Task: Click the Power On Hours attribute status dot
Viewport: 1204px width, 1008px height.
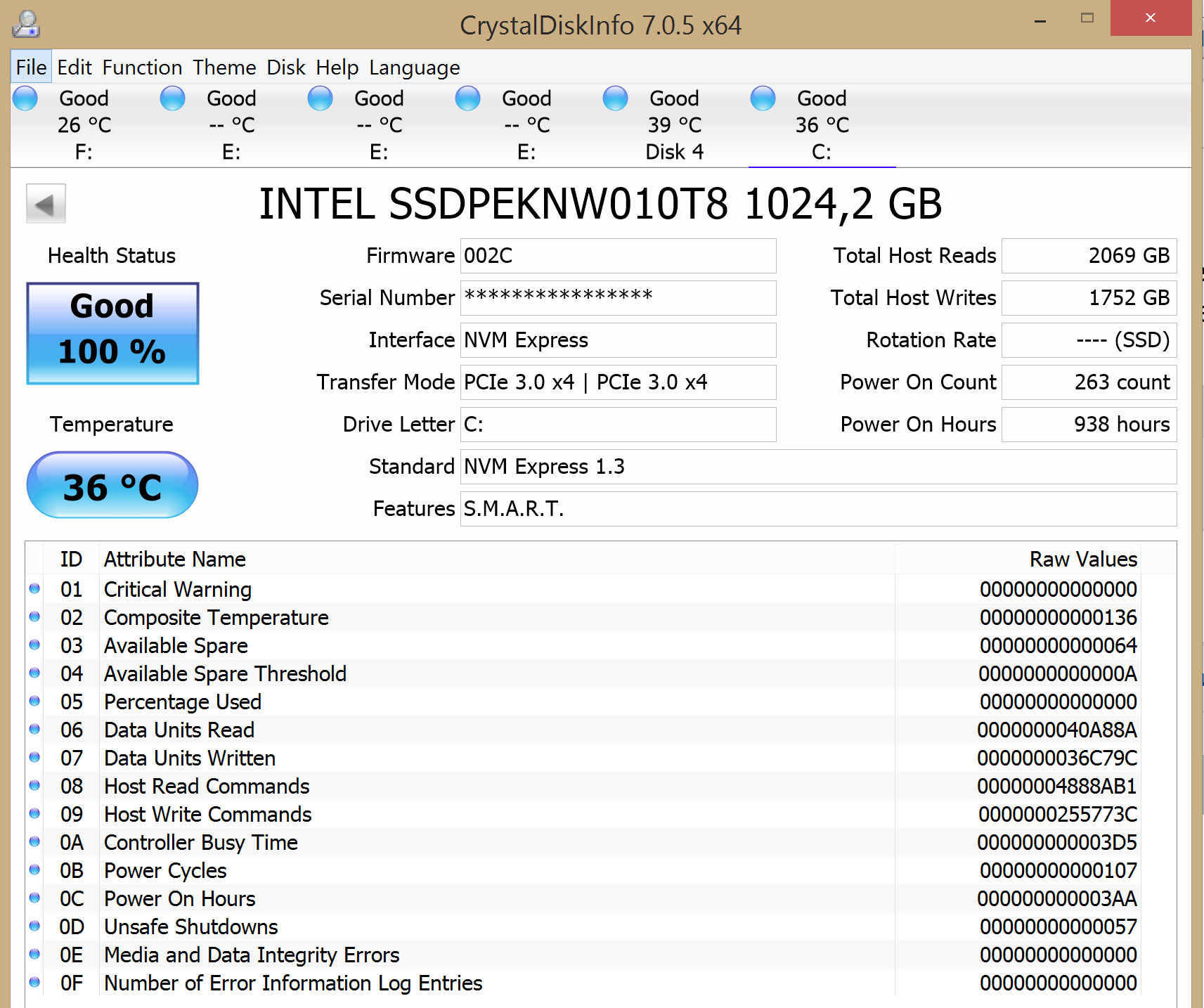Action: click(34, 898)
